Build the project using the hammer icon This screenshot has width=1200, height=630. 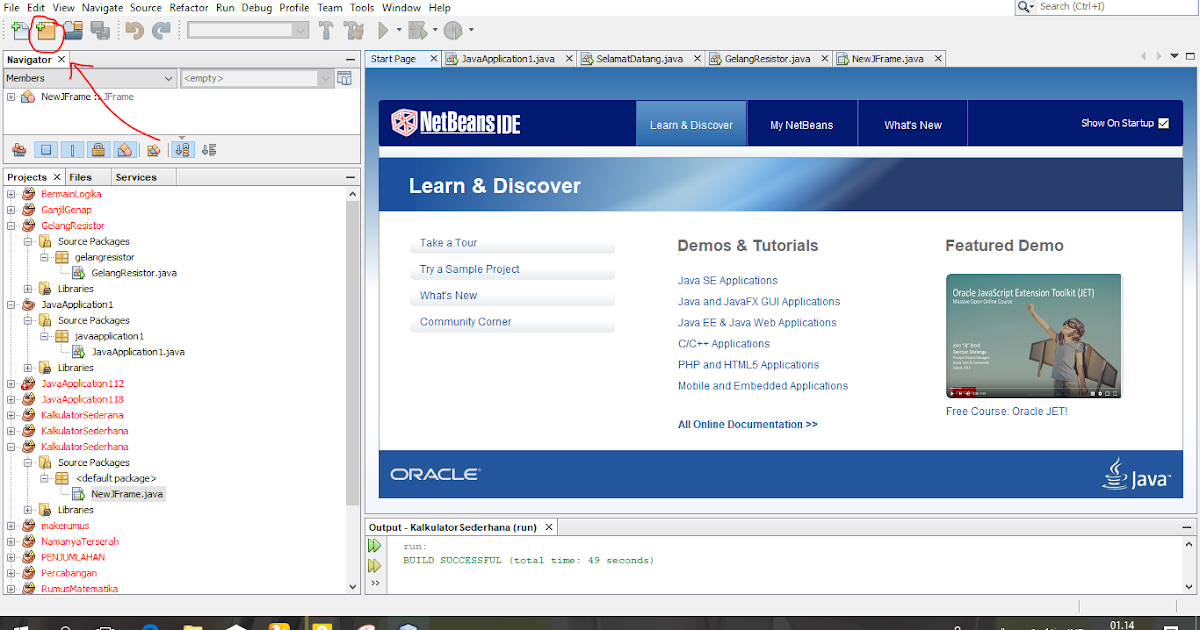tap(327, 30)
